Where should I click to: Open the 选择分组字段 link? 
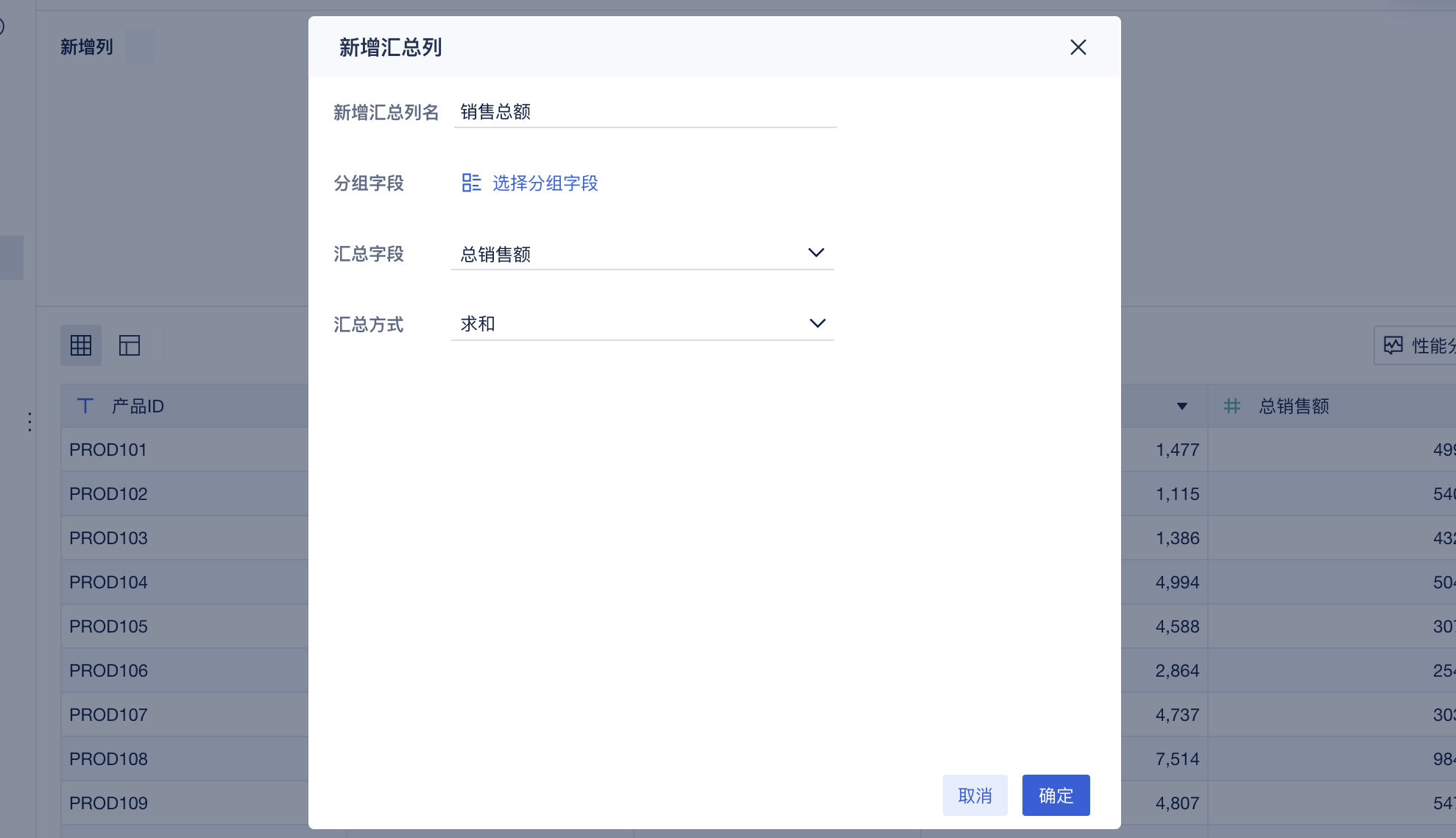[545, 183]
